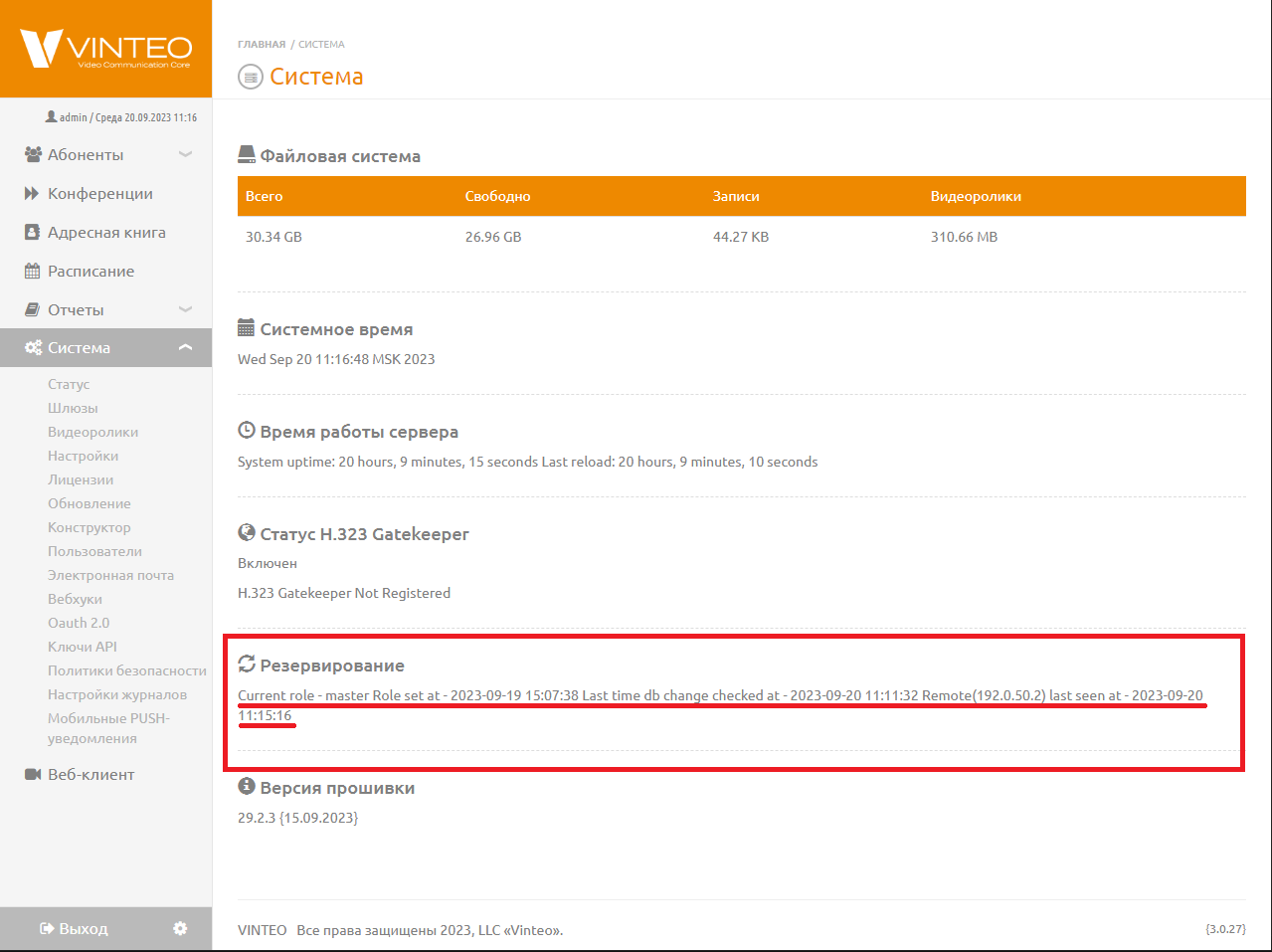
Task: Click the Файловая система disk icon
Action: click(x=247, y=154)
